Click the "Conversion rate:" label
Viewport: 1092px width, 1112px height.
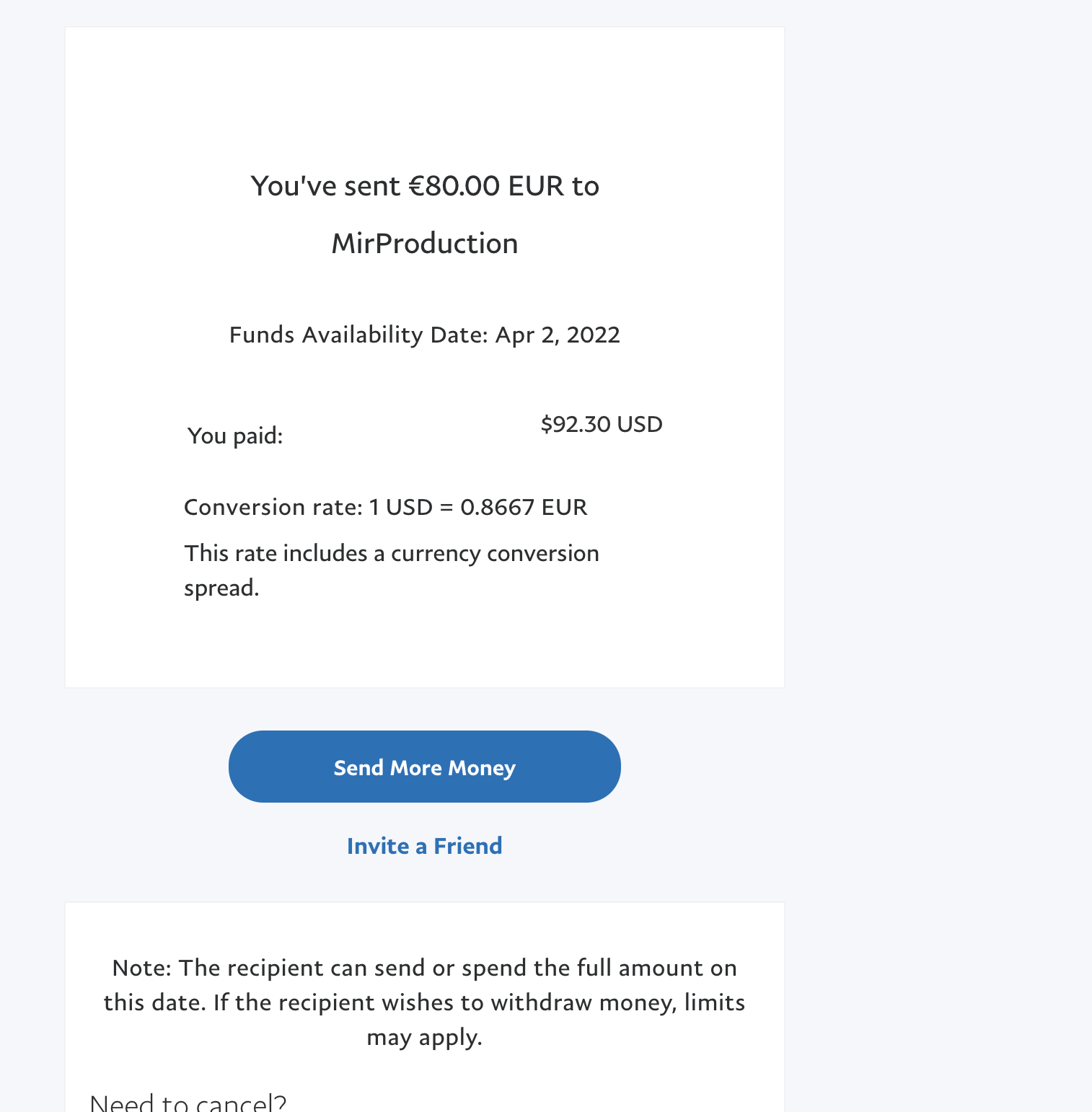[273, 508]
